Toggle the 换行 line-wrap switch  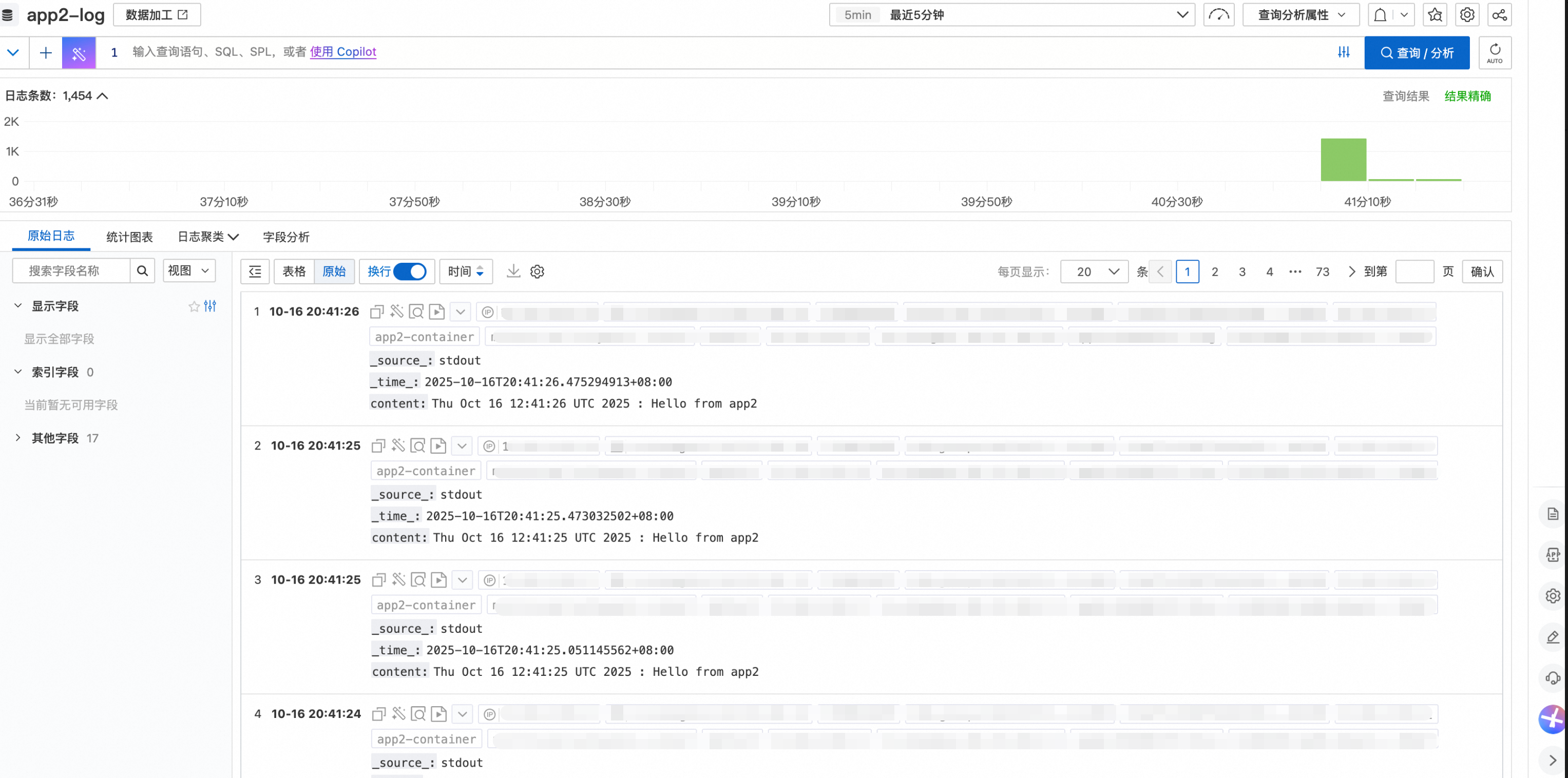pyautogui.click(x=410, y=271)
